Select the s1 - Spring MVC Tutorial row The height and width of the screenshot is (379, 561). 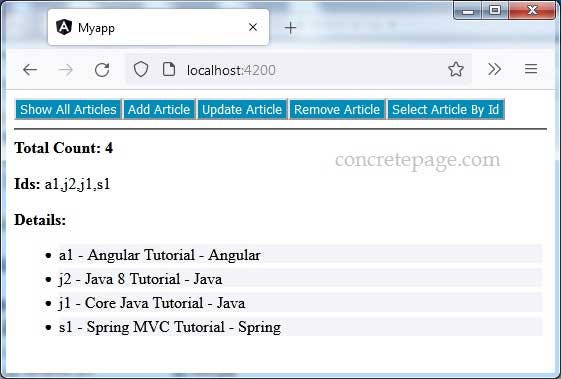tap(300, 327)
